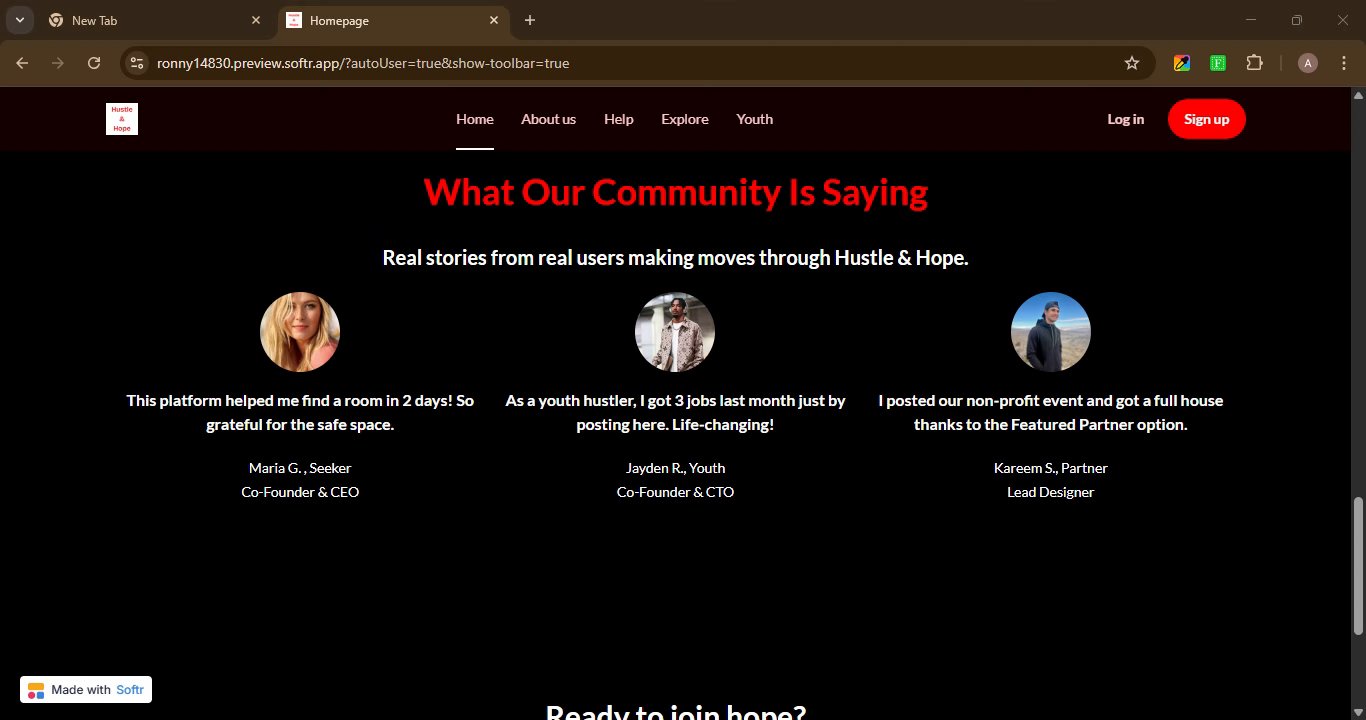
Task: Click the testimonial about finding a room
Action: 300,412
